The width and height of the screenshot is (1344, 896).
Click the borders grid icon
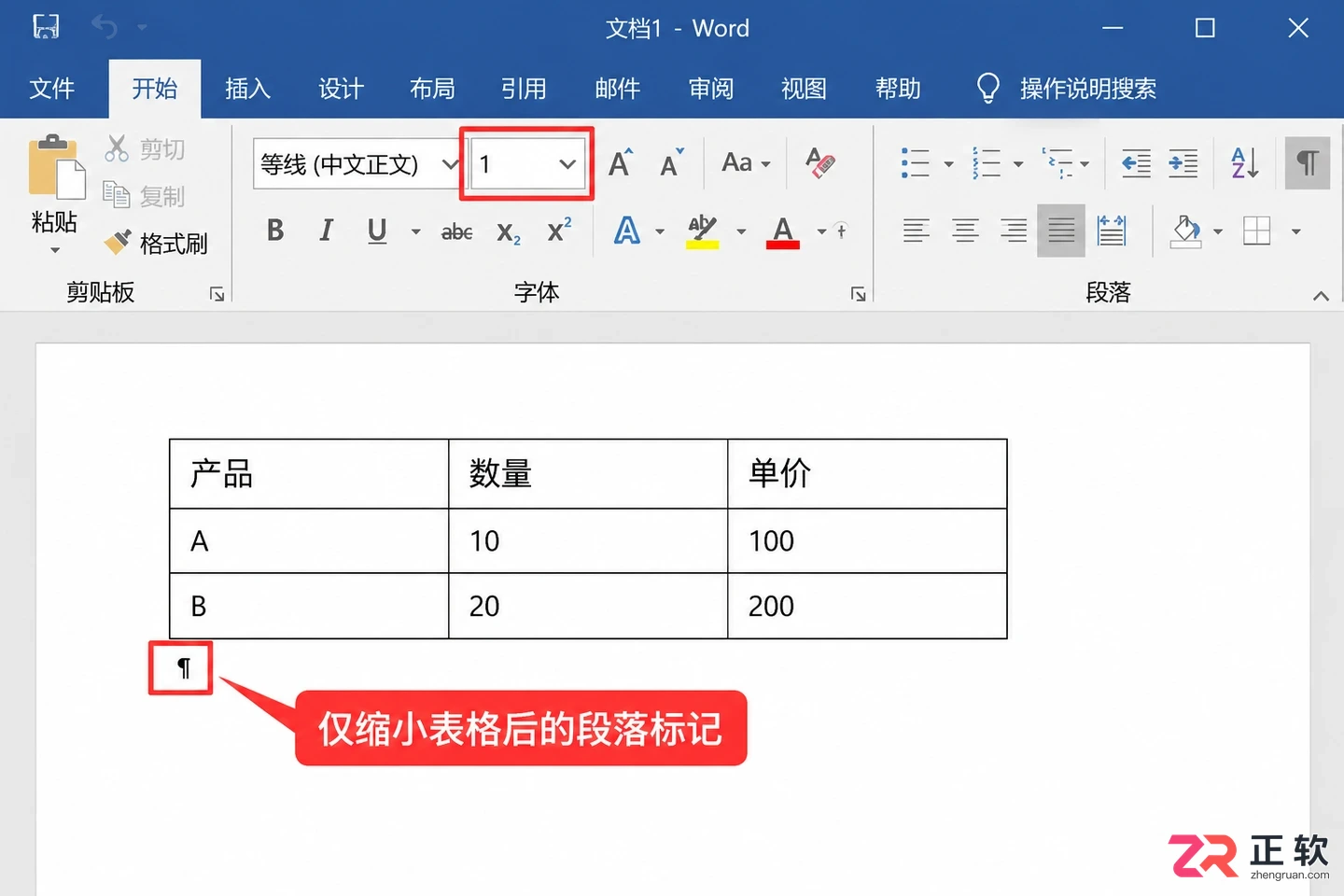tap(1257, 231)
